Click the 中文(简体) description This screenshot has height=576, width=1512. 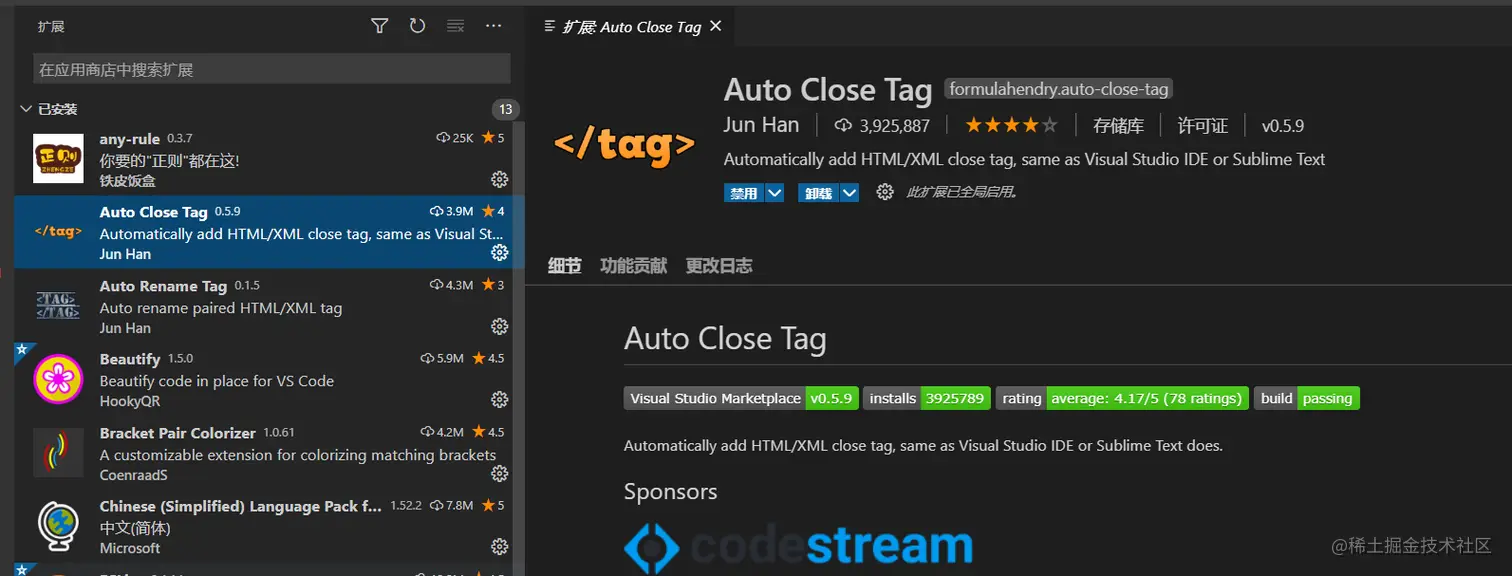coord(135,528)
